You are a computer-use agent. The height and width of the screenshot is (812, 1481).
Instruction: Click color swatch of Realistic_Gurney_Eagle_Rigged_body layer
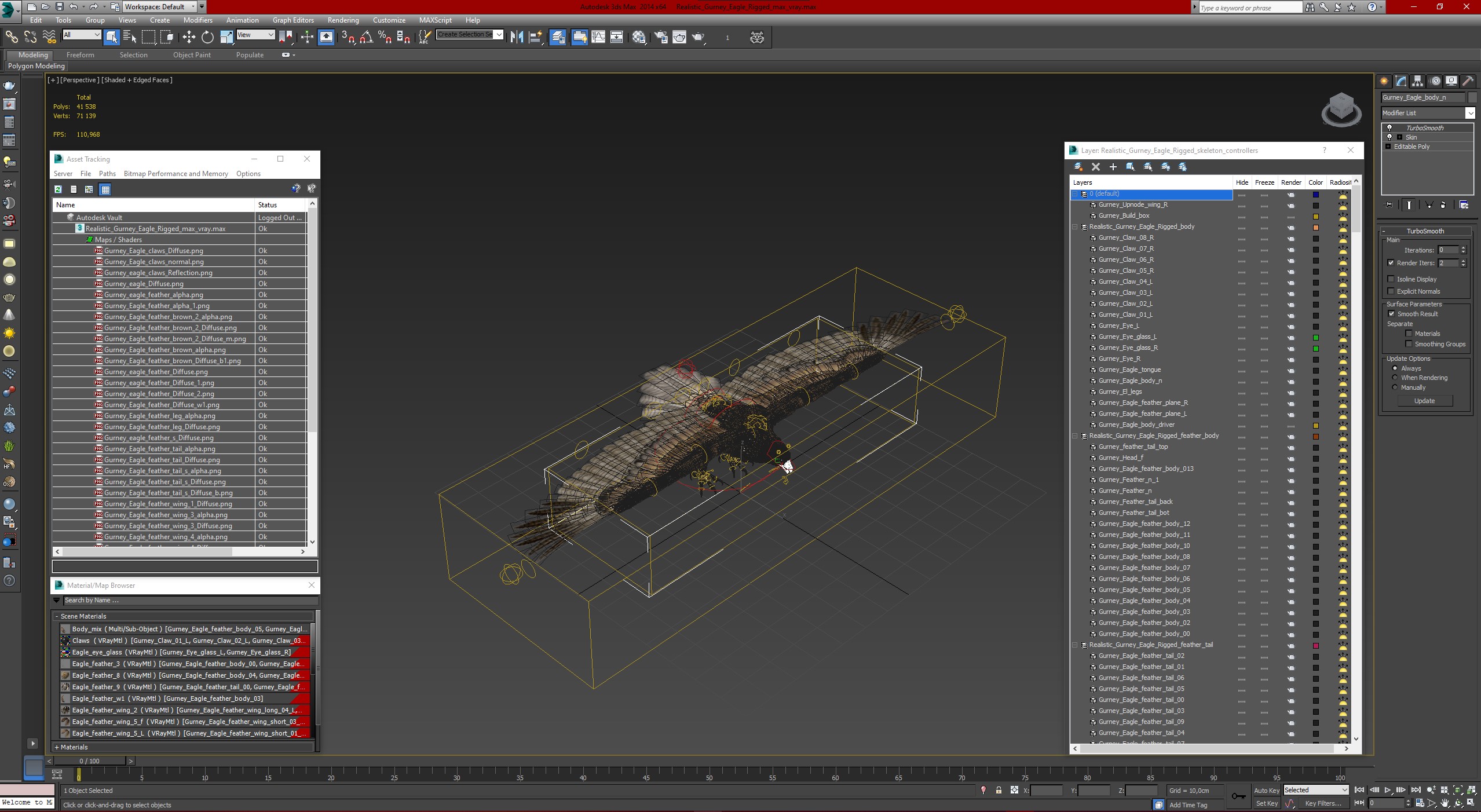point(1315,228)
